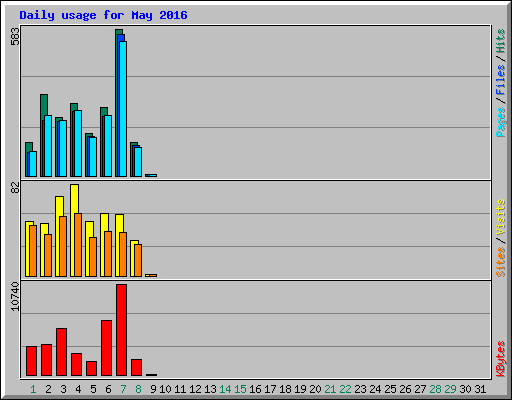Image resolution: width=512 pixels, height=400 pixels.
Task: Click day 3 on the x-axis
Action: coord(63,389)
